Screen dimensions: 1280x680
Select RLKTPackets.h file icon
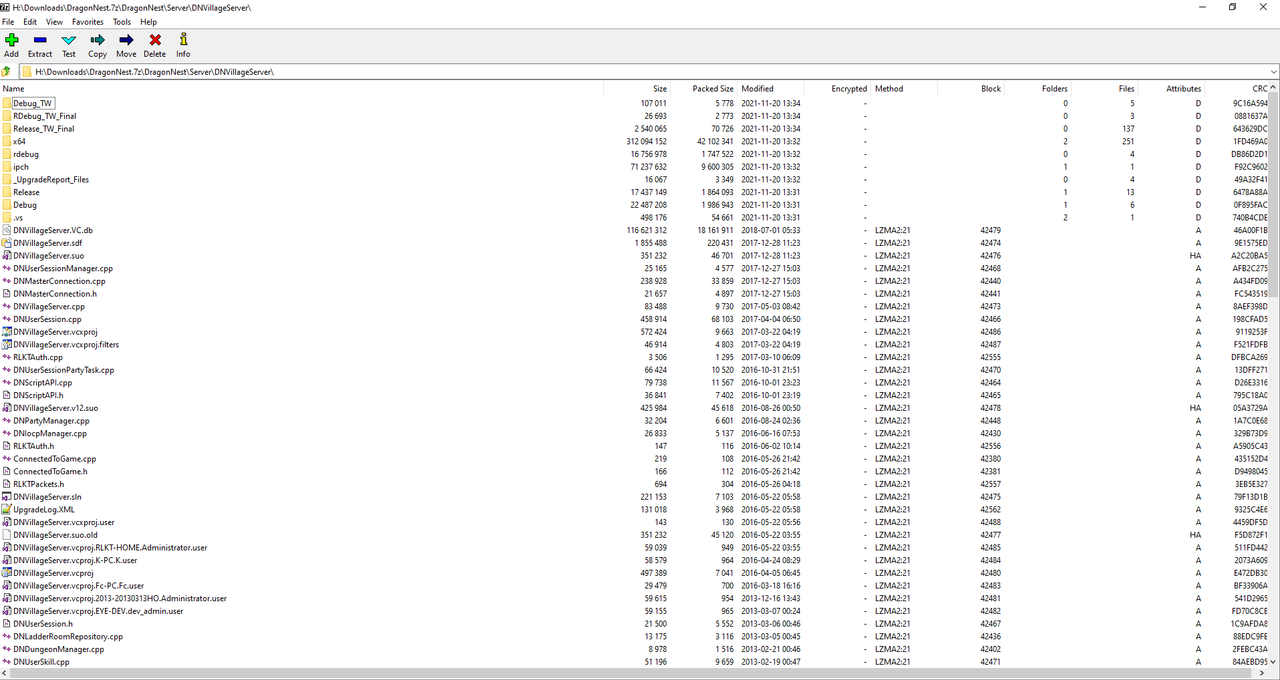click(x=7, y=484)
